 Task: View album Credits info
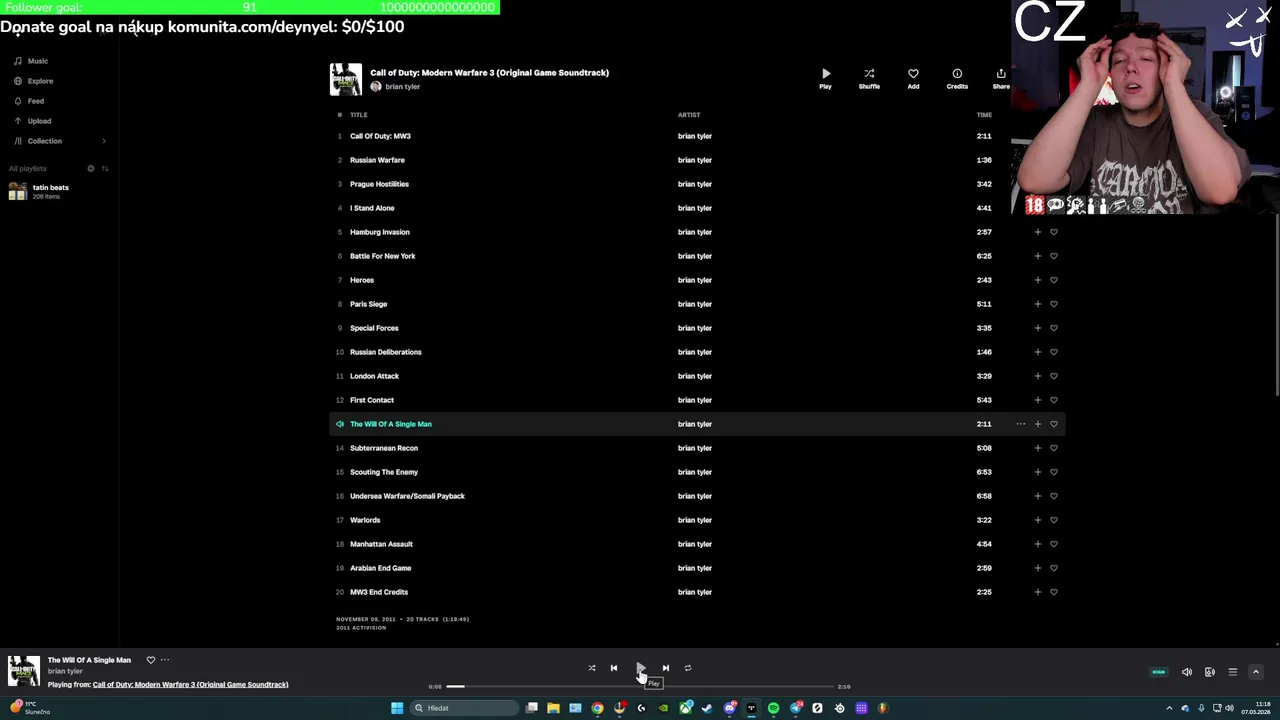click(x=957, y=78)
